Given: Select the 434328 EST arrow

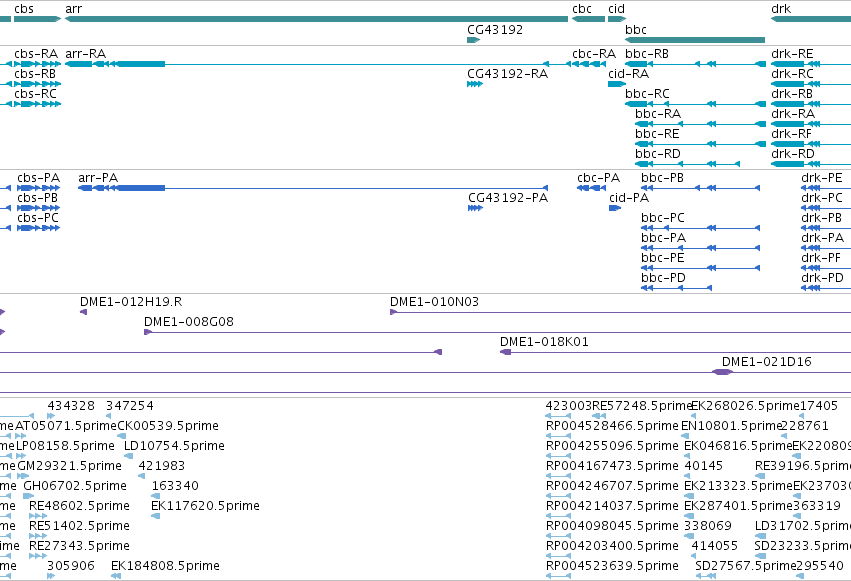Looking at the screenshot, I should pyautogui.click(x=51, y=416).
